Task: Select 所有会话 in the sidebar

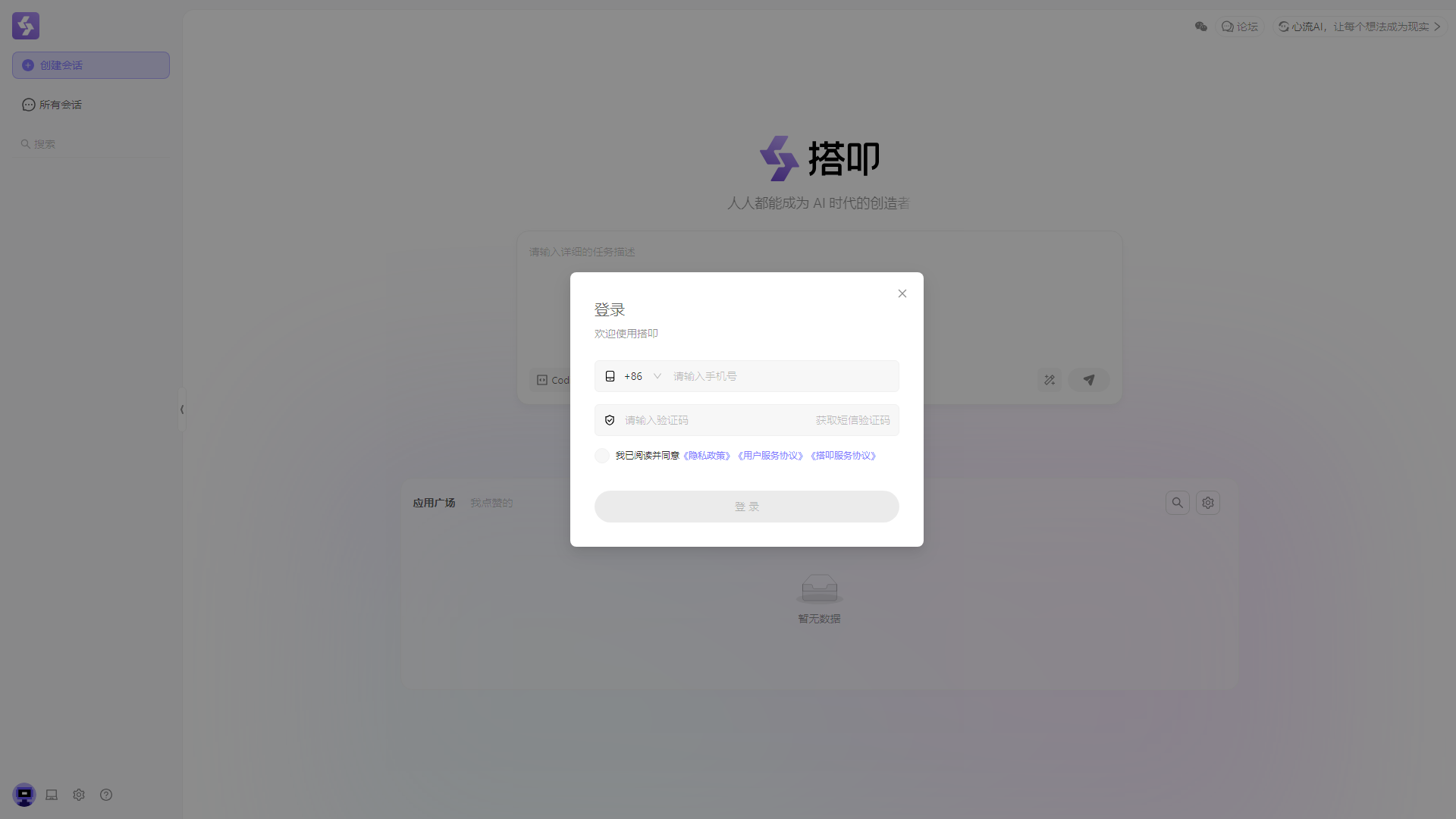Action: [x=60, y=104]
